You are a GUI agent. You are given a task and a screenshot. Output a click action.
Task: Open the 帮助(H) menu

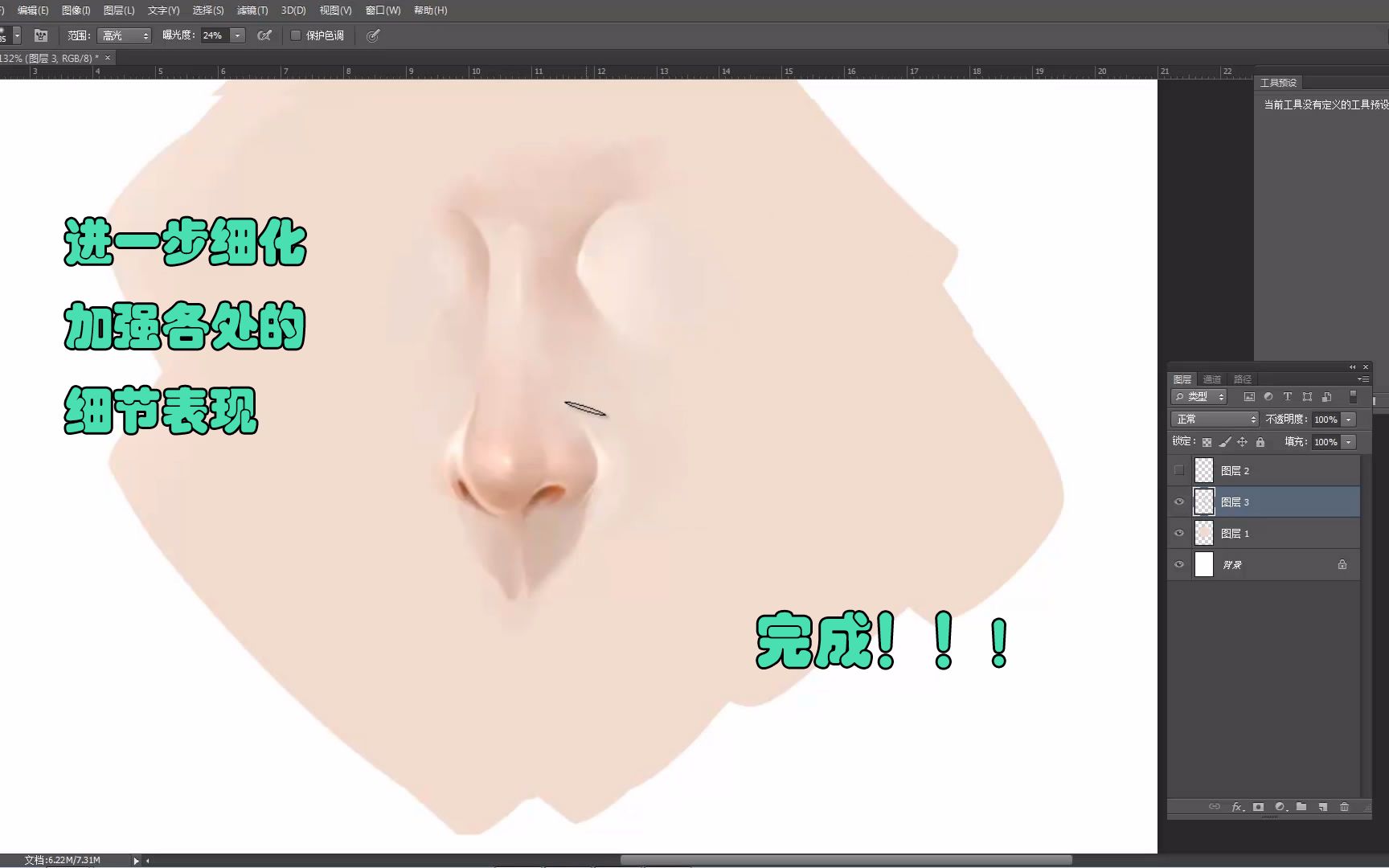coord(430,10)
